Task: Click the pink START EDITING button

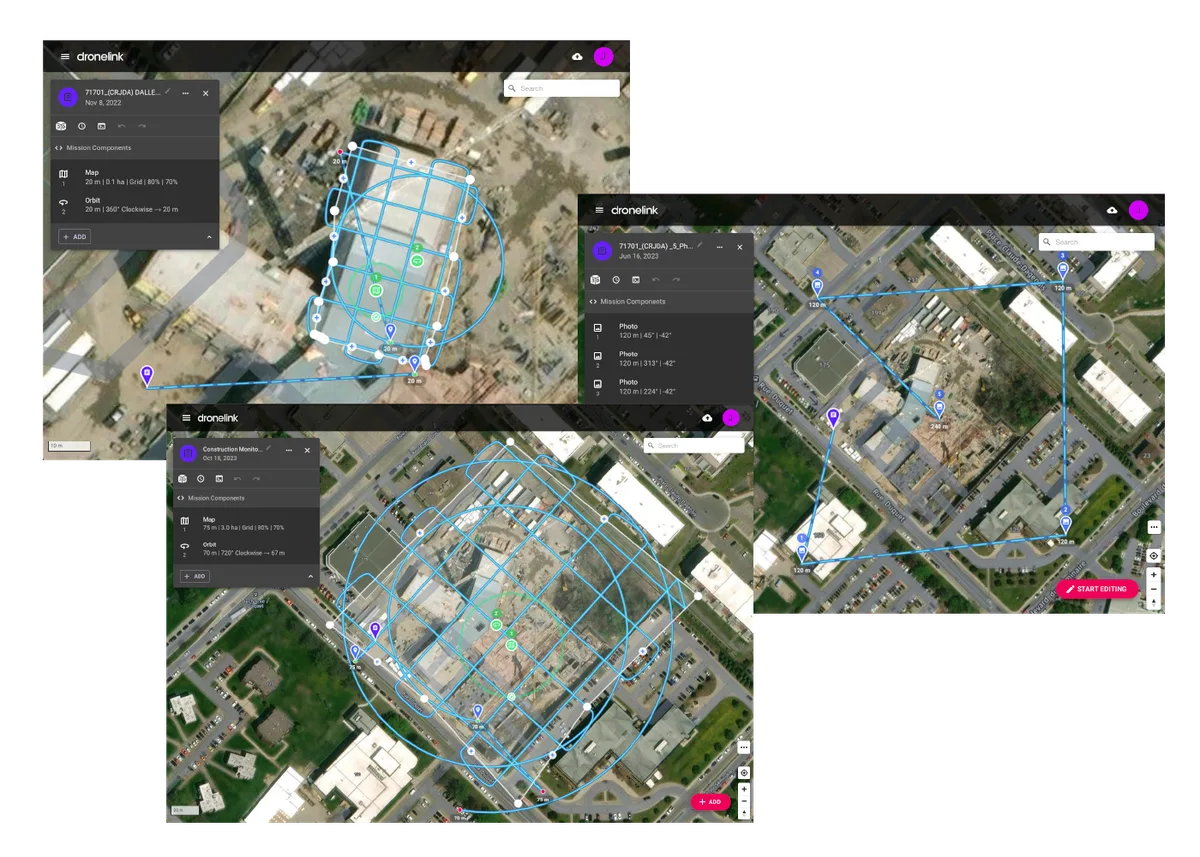Action: click(x=1096, y=589)
